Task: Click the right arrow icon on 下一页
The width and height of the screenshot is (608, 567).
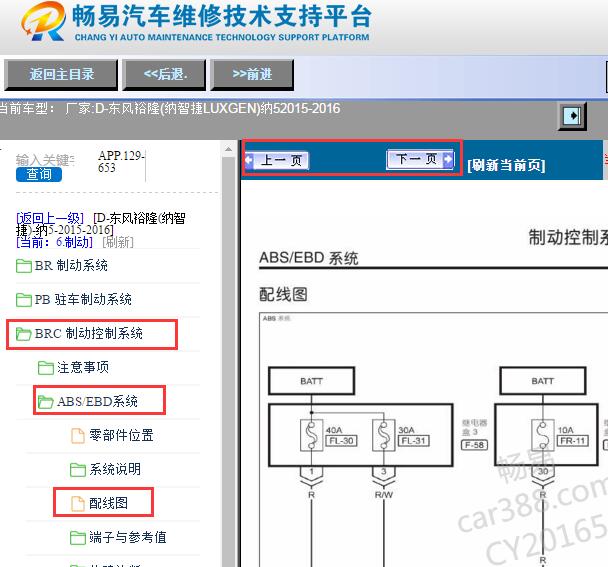Action: click(x=448, y=159)
